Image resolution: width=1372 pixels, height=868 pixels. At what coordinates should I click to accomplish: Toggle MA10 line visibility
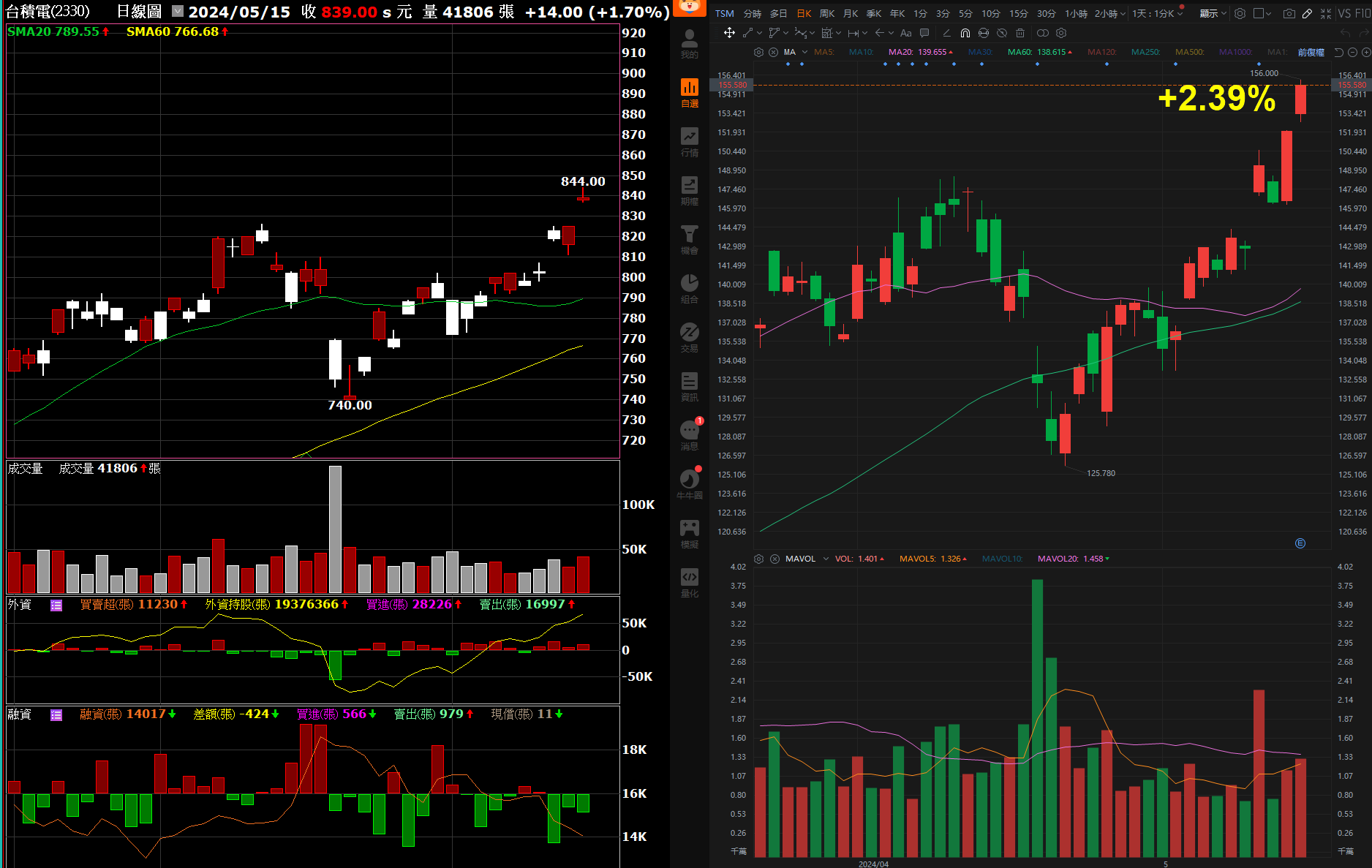[x=861, y=52]
